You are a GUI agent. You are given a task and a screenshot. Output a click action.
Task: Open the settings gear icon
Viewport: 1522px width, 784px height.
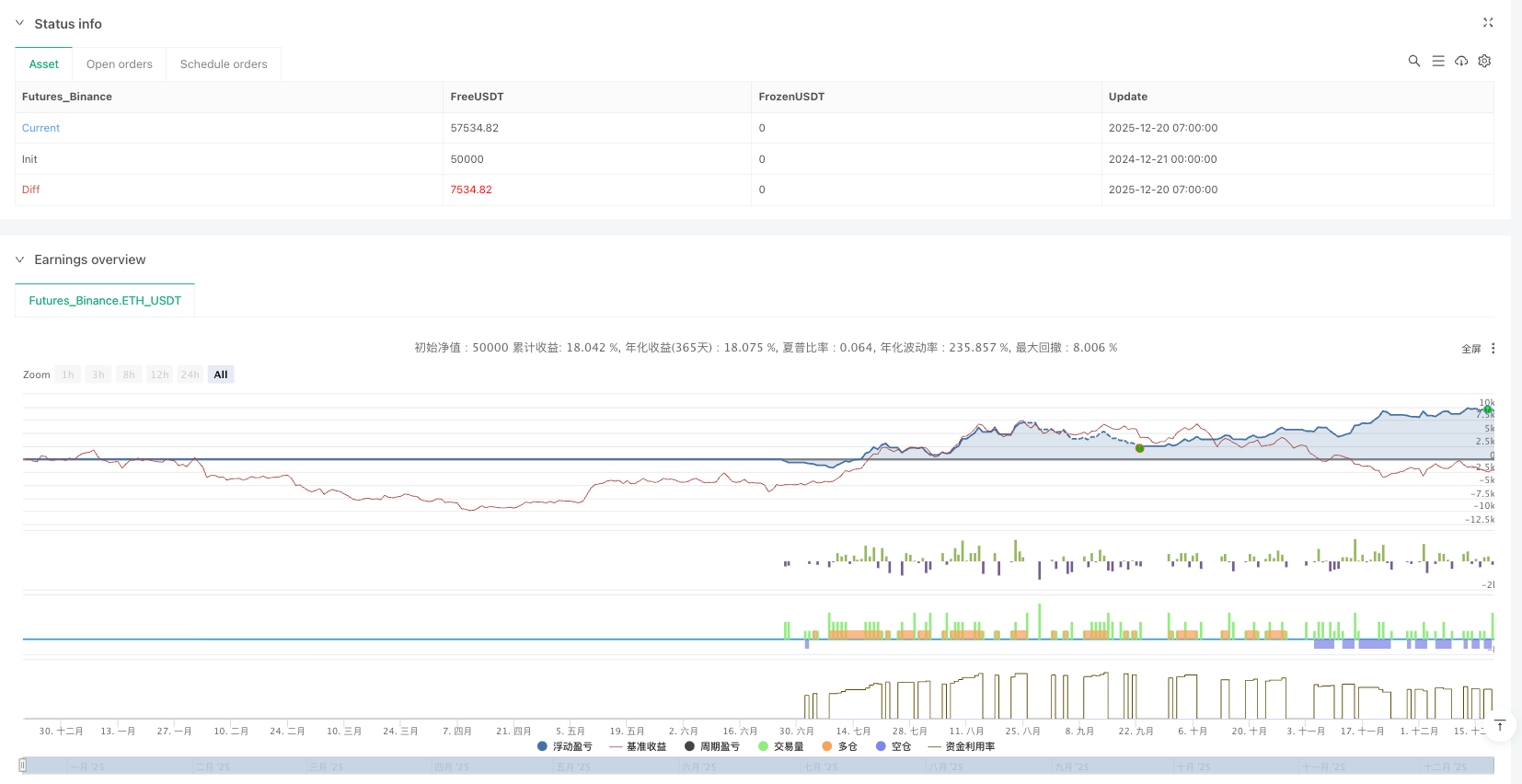click(x=1484, y=61)
